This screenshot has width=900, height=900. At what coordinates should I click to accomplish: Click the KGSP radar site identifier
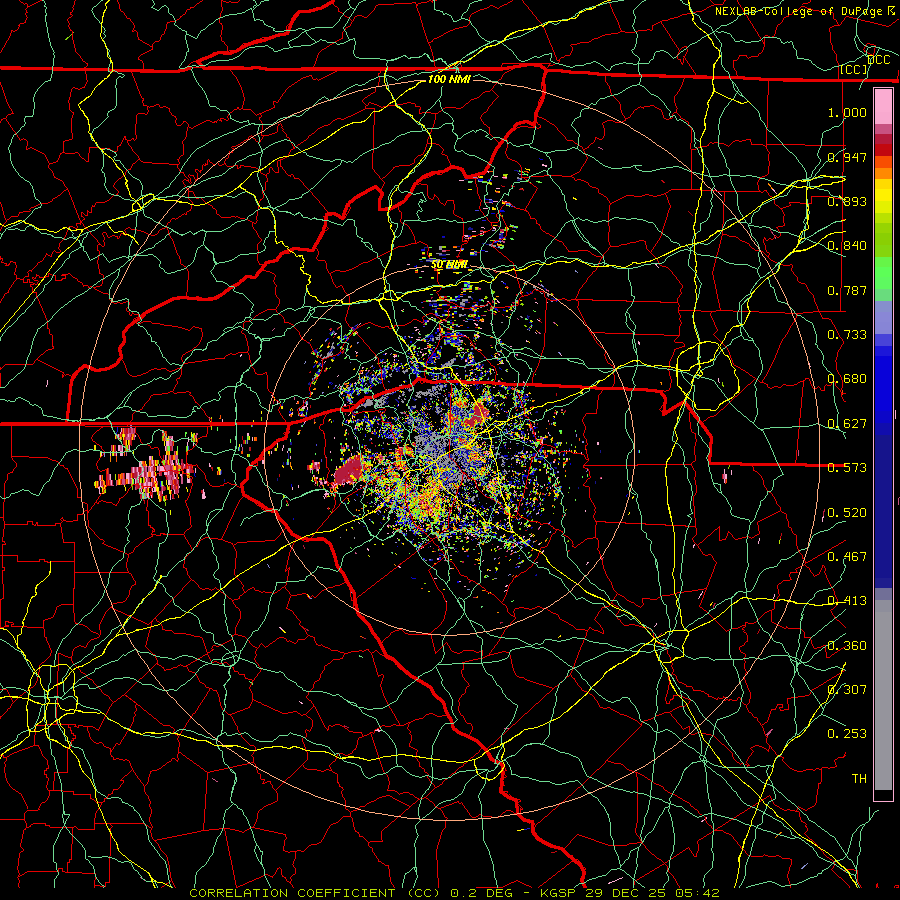(560, 893)
